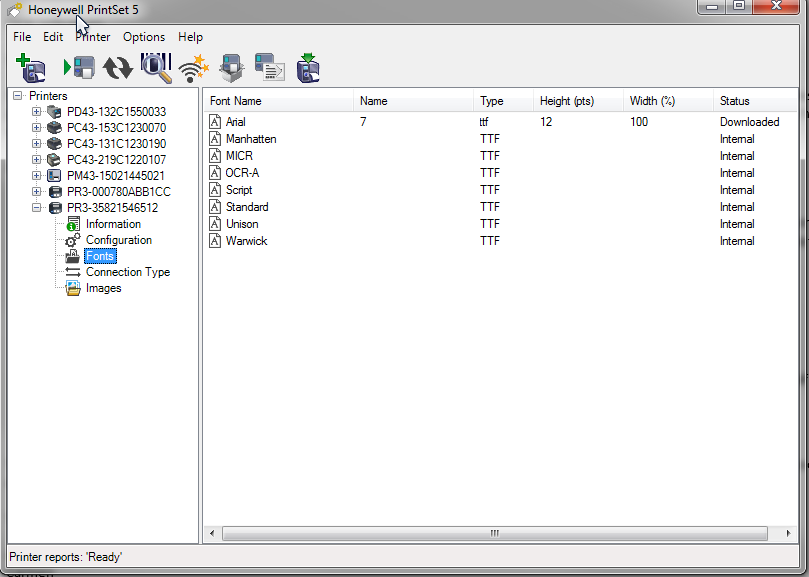This screenshot has width=809, height=577.
Task: Select the Configuration tree item
Action: [x=119, y=240]
